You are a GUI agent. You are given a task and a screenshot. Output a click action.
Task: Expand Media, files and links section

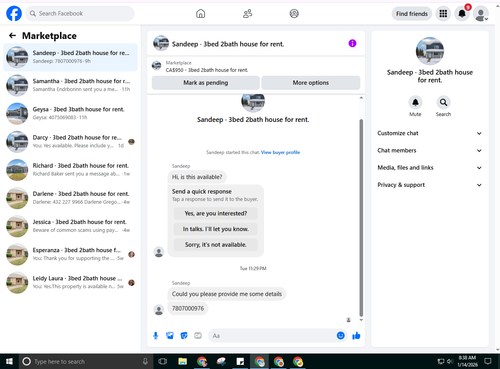click(x=430, y=168)
